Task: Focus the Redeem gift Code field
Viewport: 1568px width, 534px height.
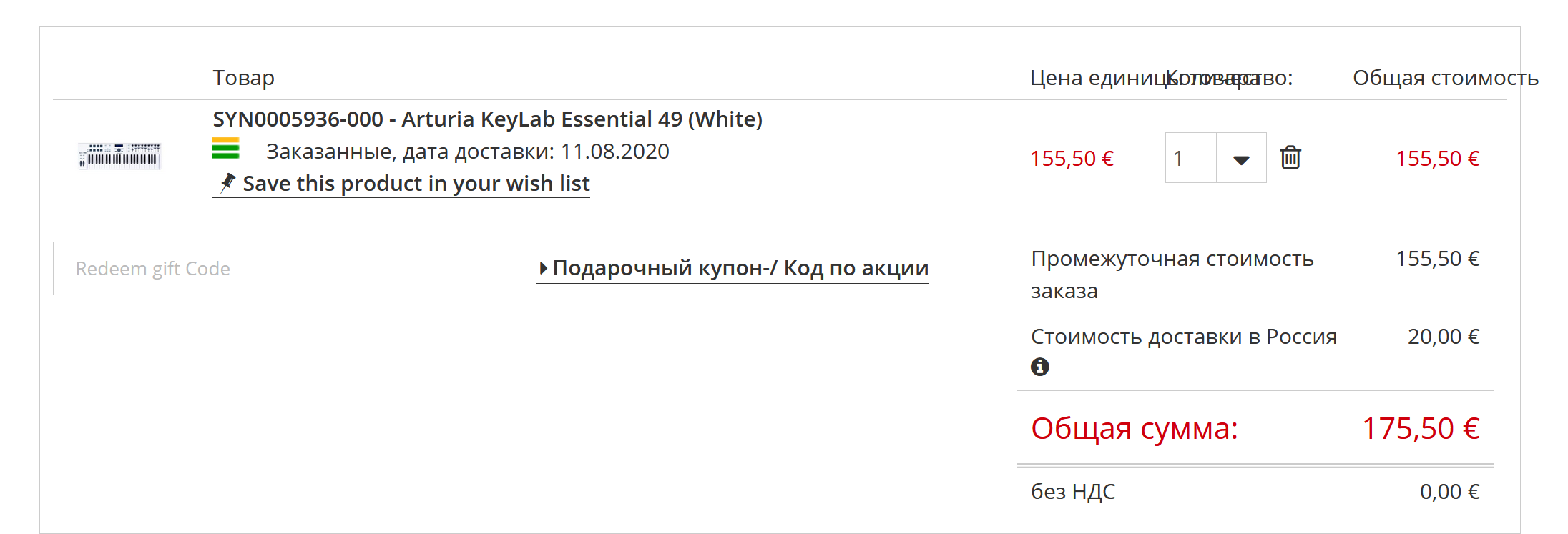Action: (x=281, y=268)
